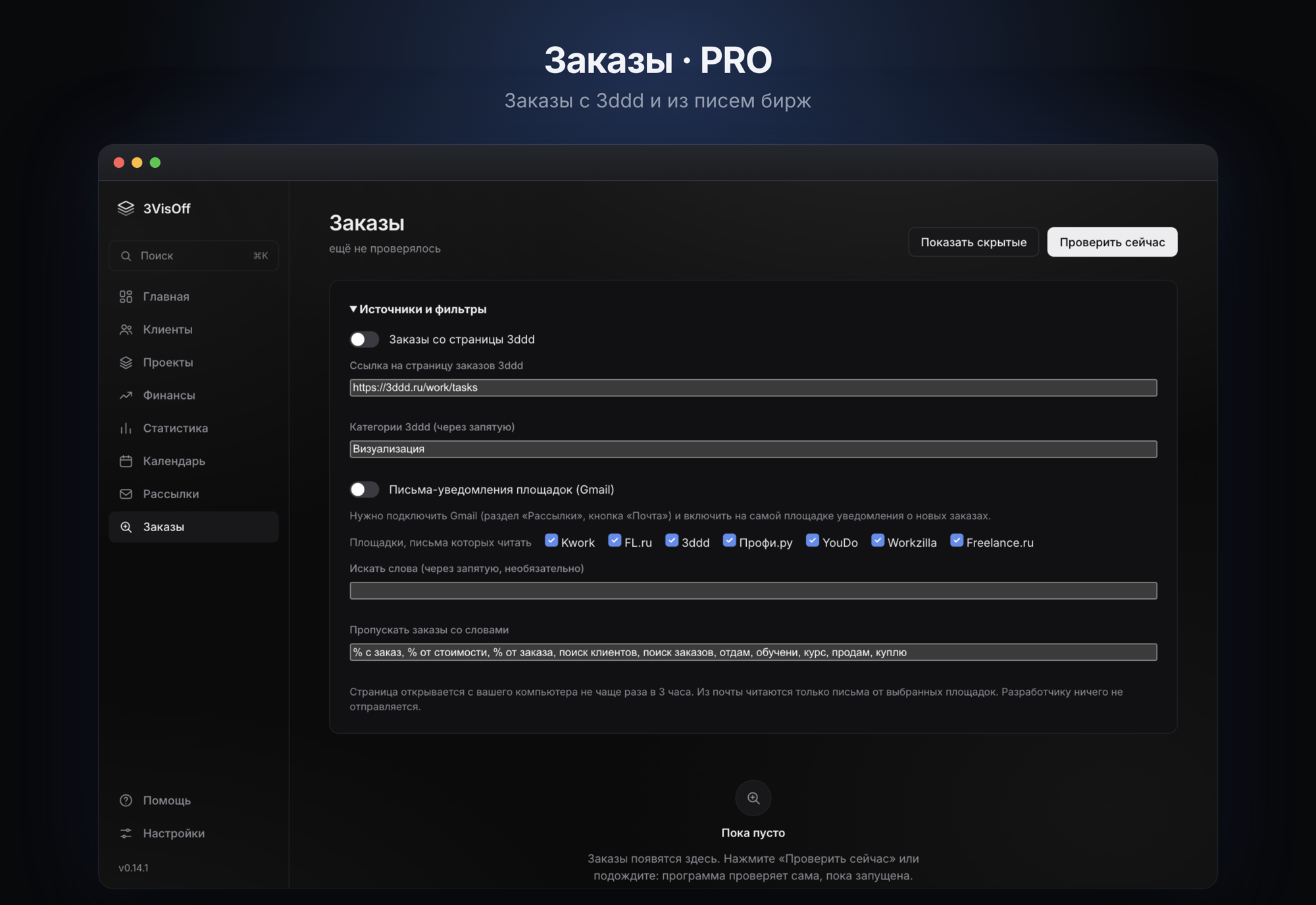
Task: Click the Клиенты people icon
Action: coord(126,329)
